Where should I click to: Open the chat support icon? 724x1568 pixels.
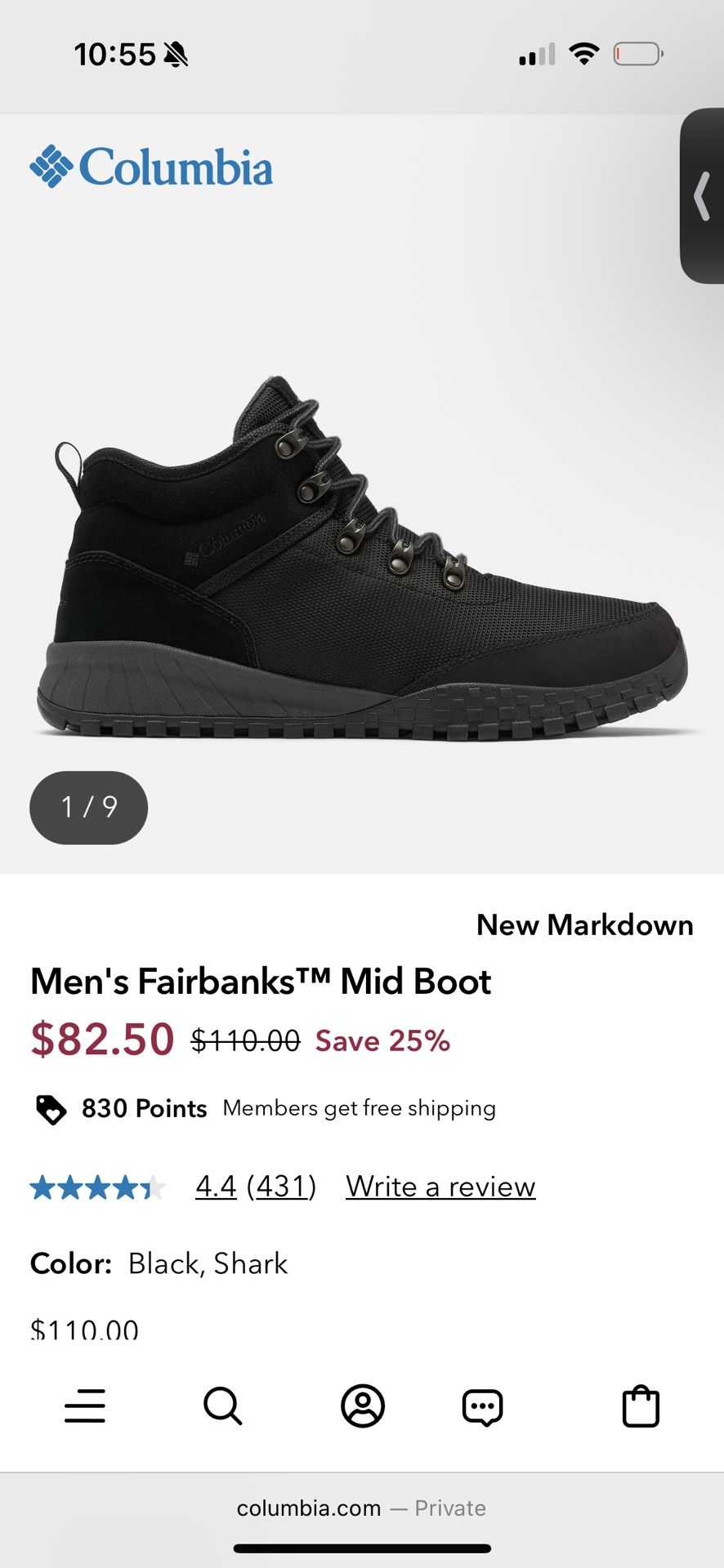tap(482, 1406)
